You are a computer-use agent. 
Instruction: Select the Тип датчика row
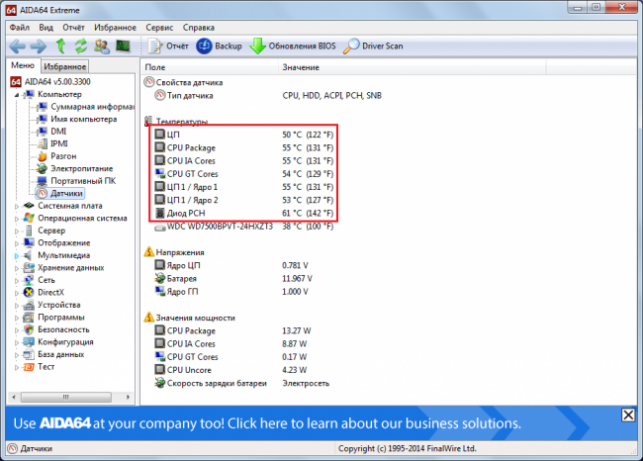(x=267, y=96)
